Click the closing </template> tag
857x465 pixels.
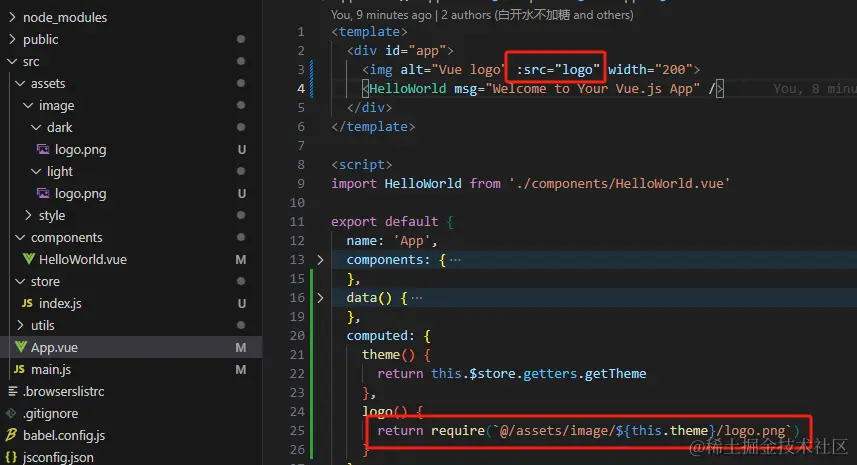coord(373,127)
